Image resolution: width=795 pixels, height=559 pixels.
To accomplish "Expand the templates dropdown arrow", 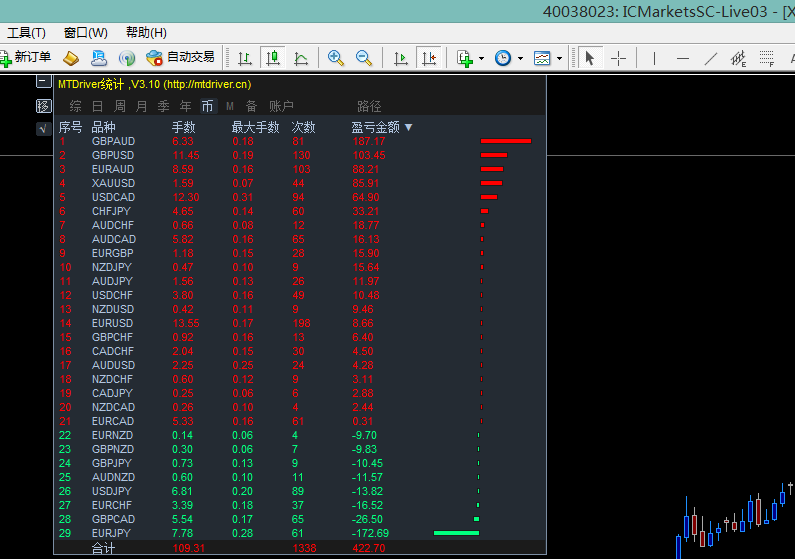I will [559, 59].
